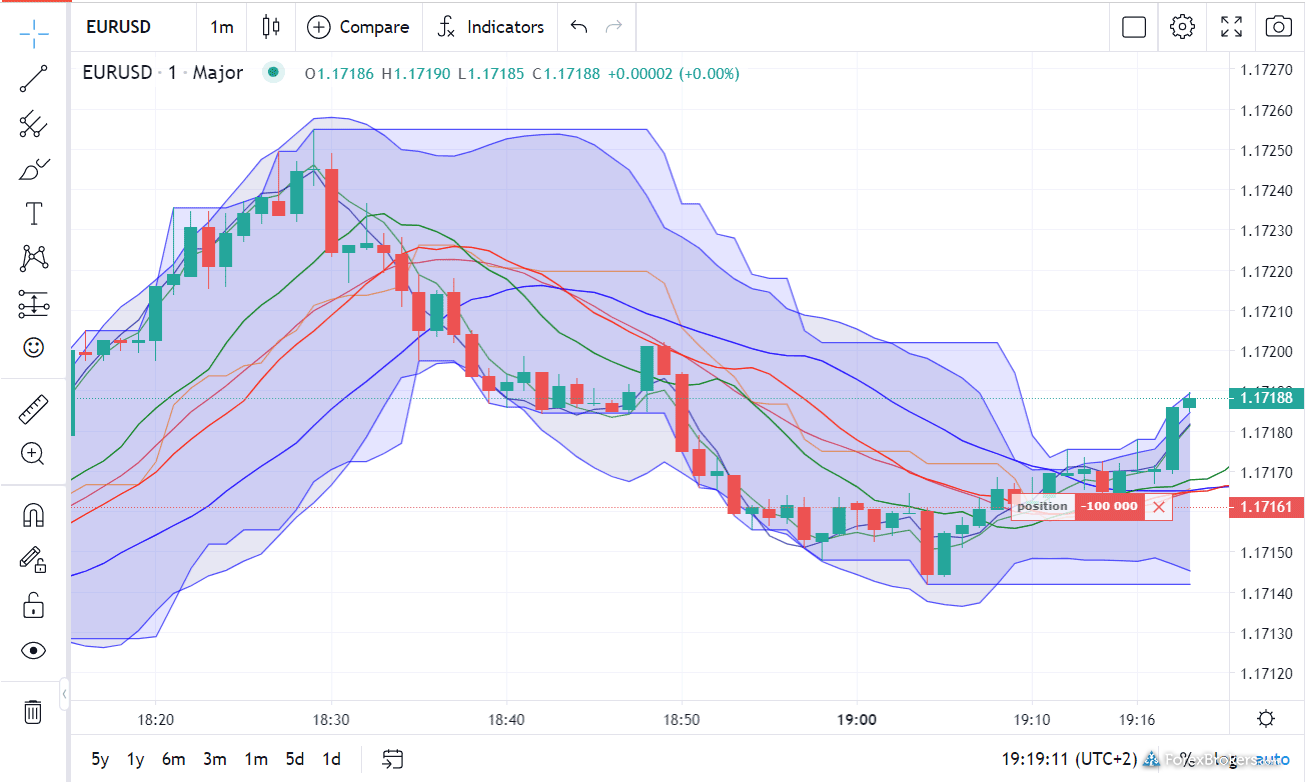Open the timezone menu 19:19:11 (UTC+2)
The width and height of the screenshot is (1305, 782).
(x=1068, y=759)
